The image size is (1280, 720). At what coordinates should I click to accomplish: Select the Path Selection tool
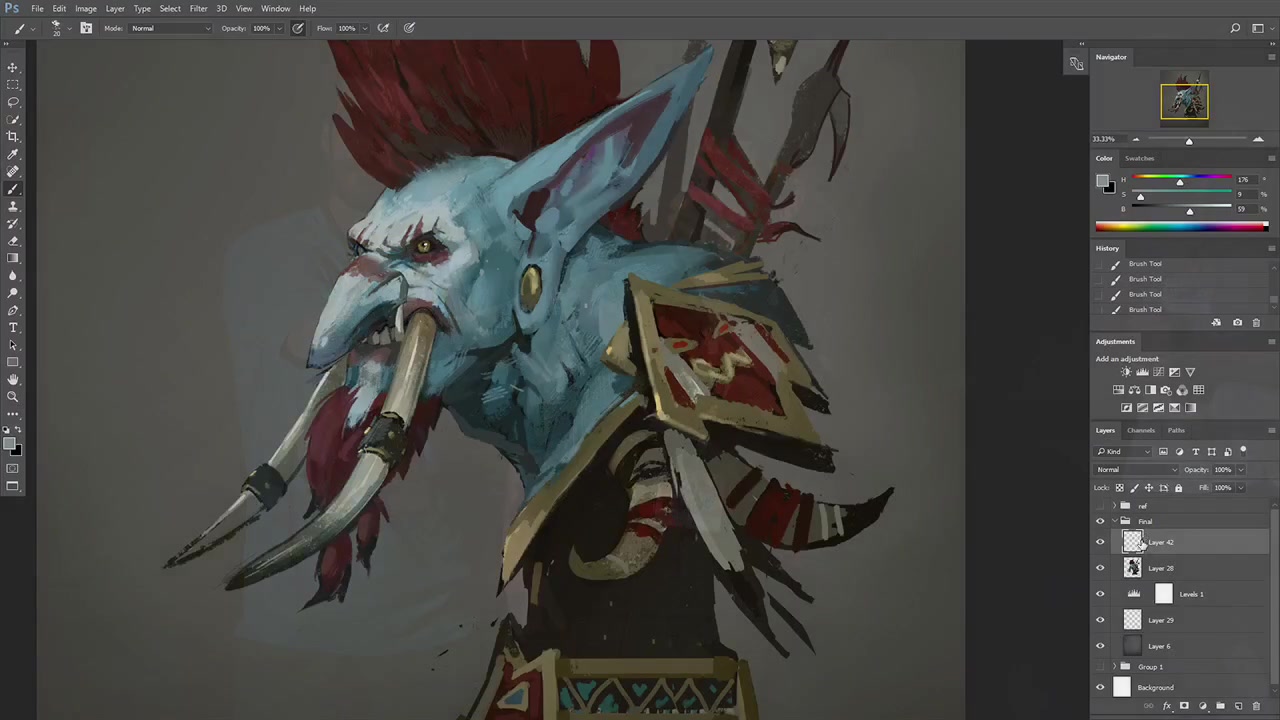pos(13,345)
